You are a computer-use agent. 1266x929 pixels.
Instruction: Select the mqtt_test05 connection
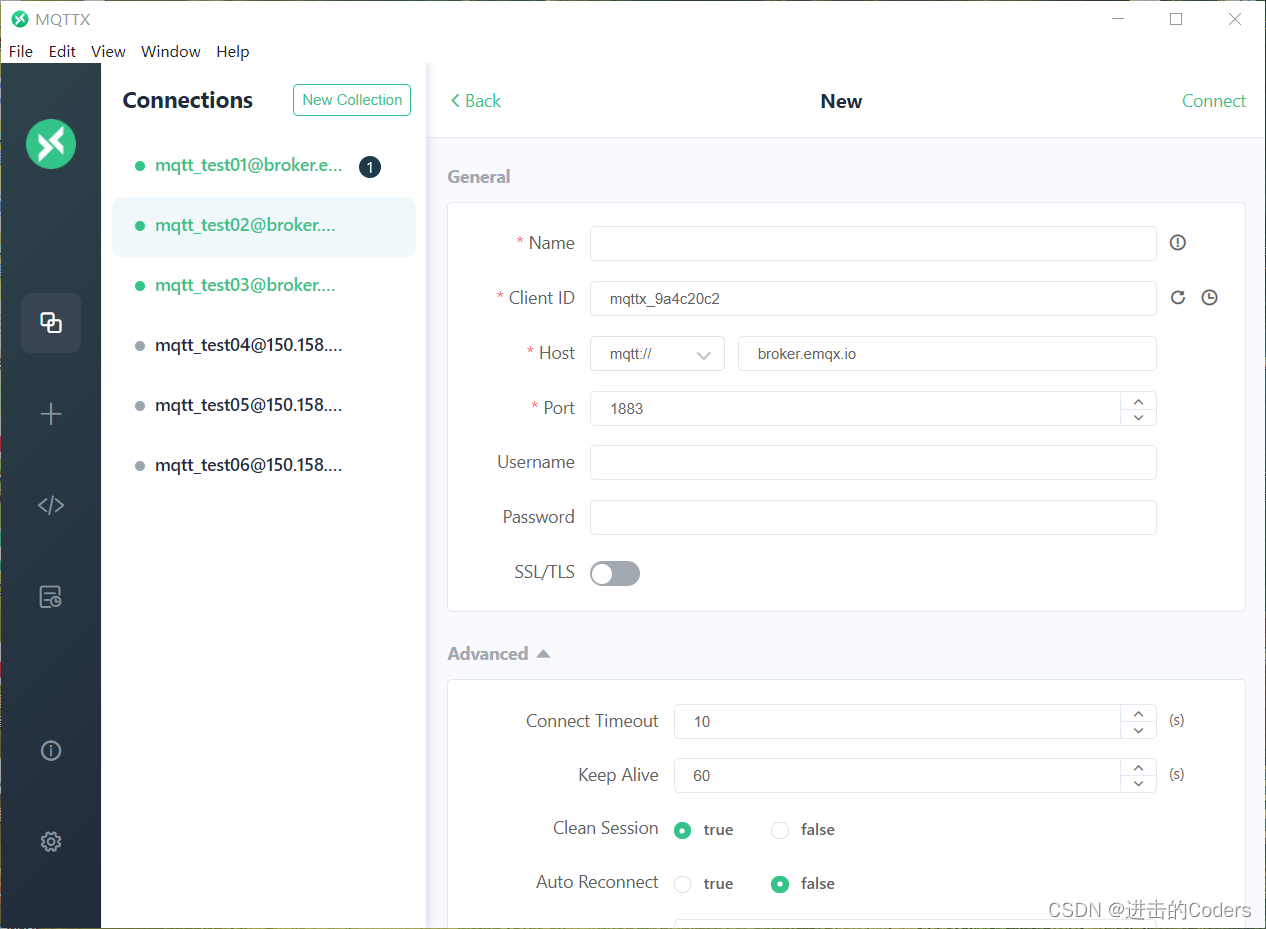[264, 406]
